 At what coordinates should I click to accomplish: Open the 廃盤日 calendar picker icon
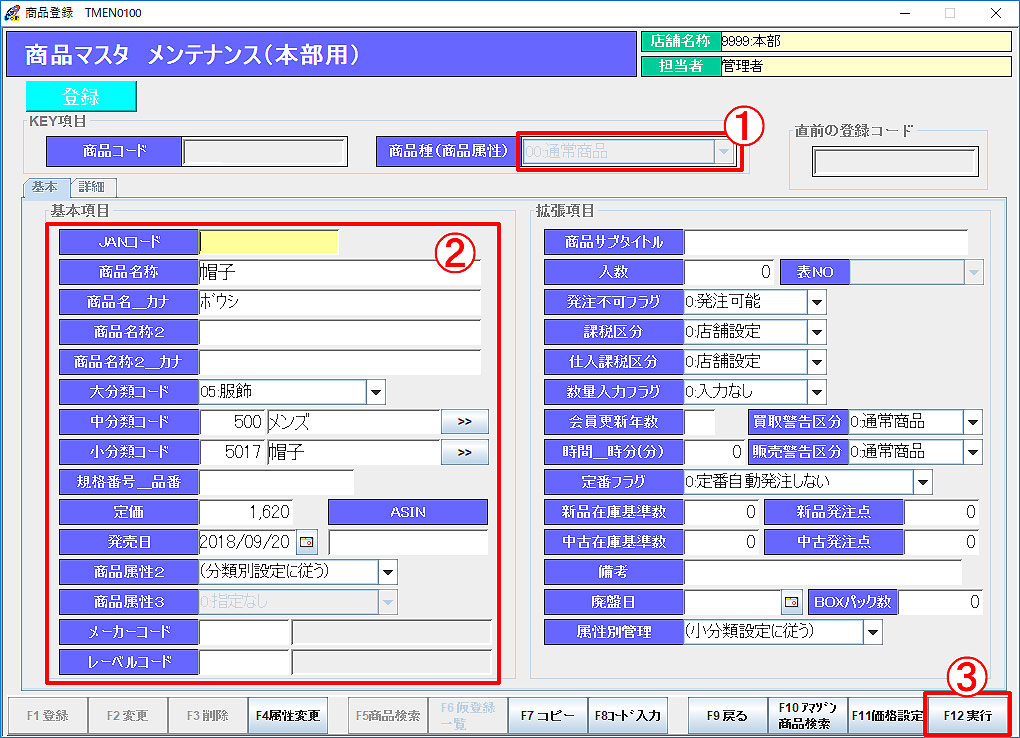[x=791, y=602]
